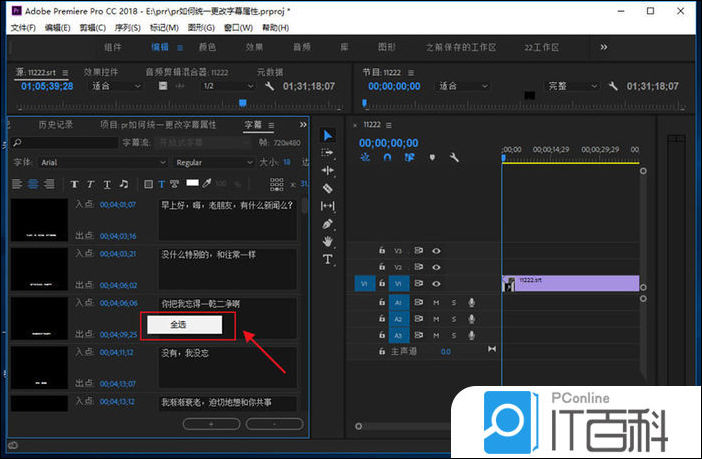702x459 pixels.
Task: Toggle lock on video track V2
Action: 381,268
